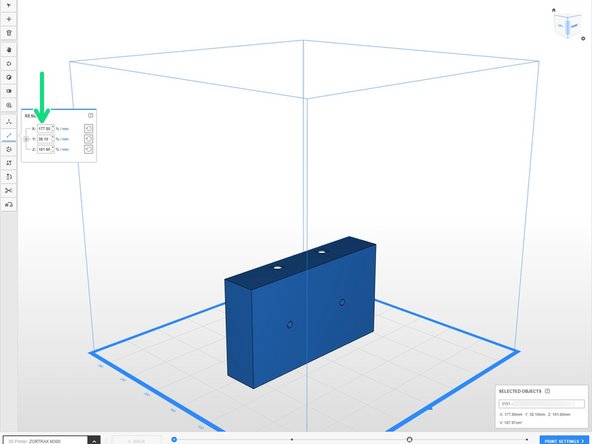Viewport: 592px width, 444px height.
Task: Reset the Y dimension value
Action: coord(88,139)
